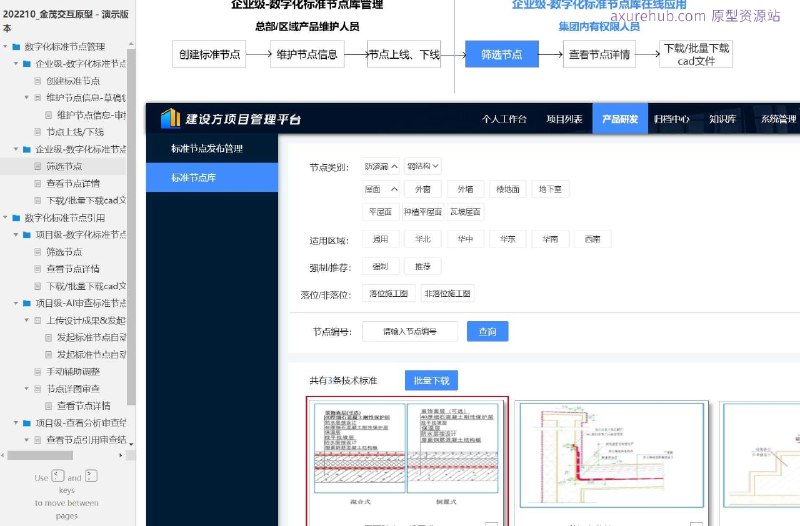Viewport: 800px width, 526px height.
Task: Toggle the 瓦坡屋面 filter chip
Action: pyautogui.click(x=465, y=212)
